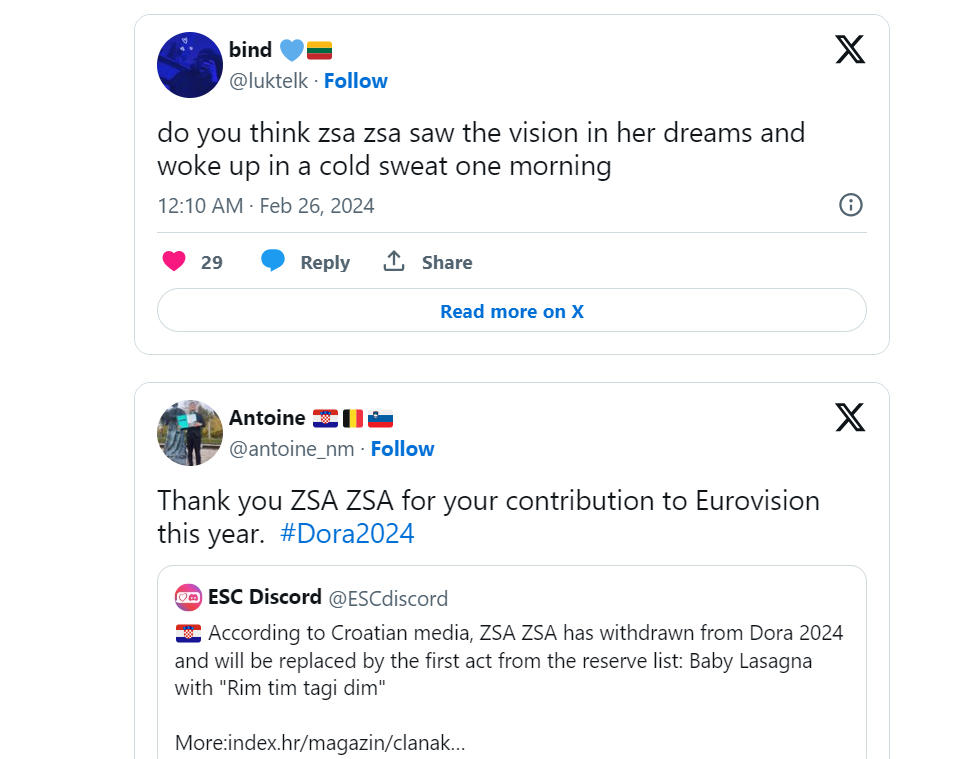Open the @antoine_nm handle
This screenshot has width=958, height=759.
(291, 449)
